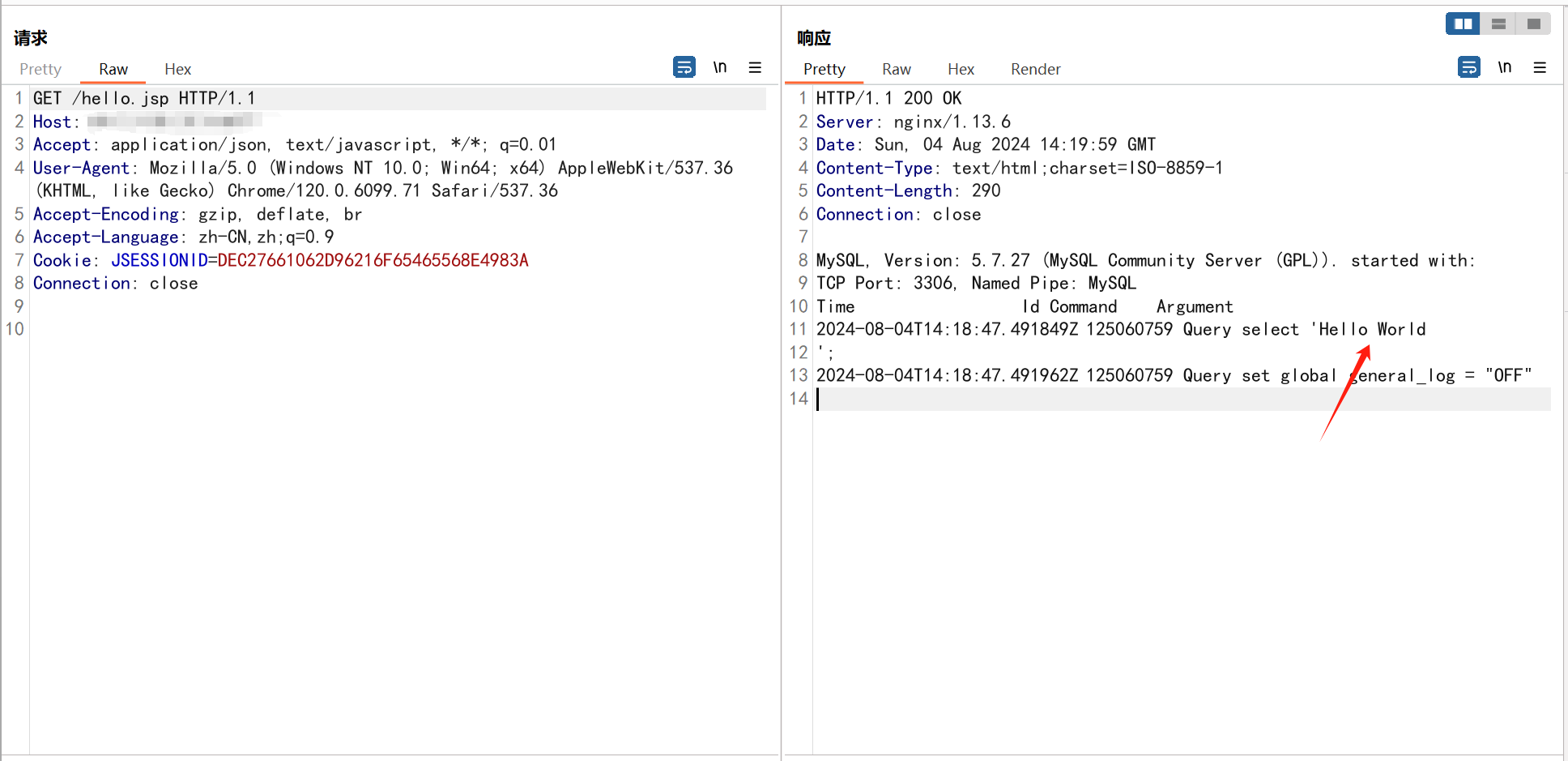Switch response view to Hex tab
Screen dimensions: 1568x761
961,70
